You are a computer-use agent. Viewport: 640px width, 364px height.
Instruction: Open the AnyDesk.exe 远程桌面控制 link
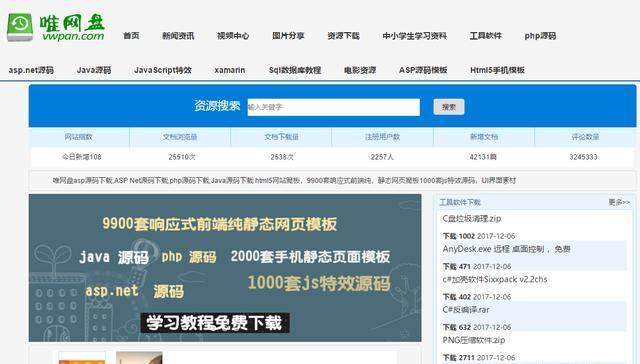[x=506, y=249]
